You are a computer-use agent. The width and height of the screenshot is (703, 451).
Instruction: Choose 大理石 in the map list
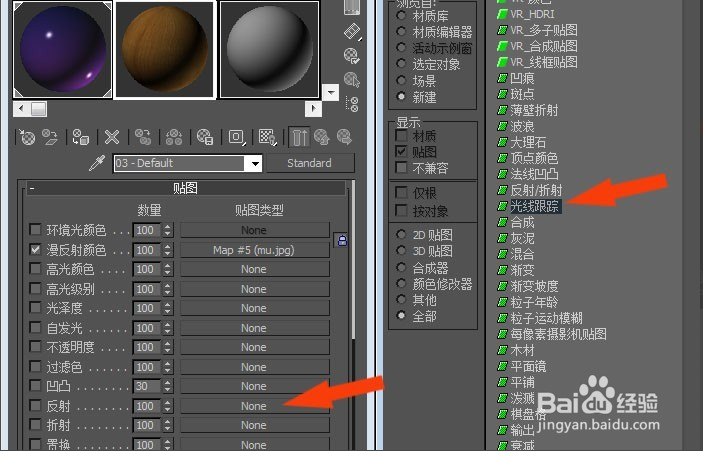(529, 142)
